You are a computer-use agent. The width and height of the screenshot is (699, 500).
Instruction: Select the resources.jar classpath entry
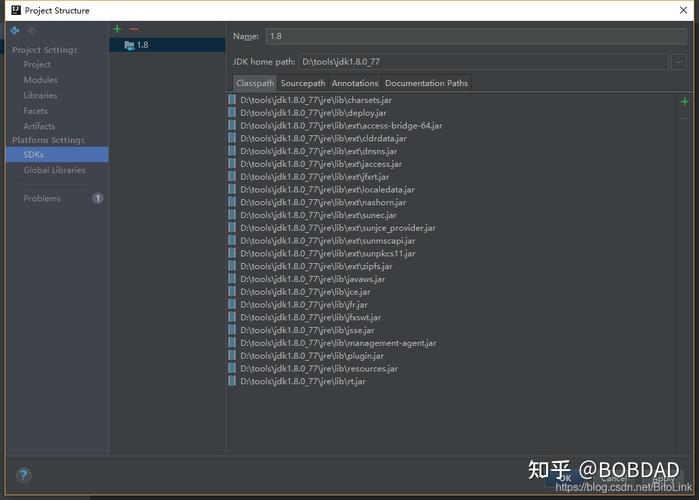point(319,369)
